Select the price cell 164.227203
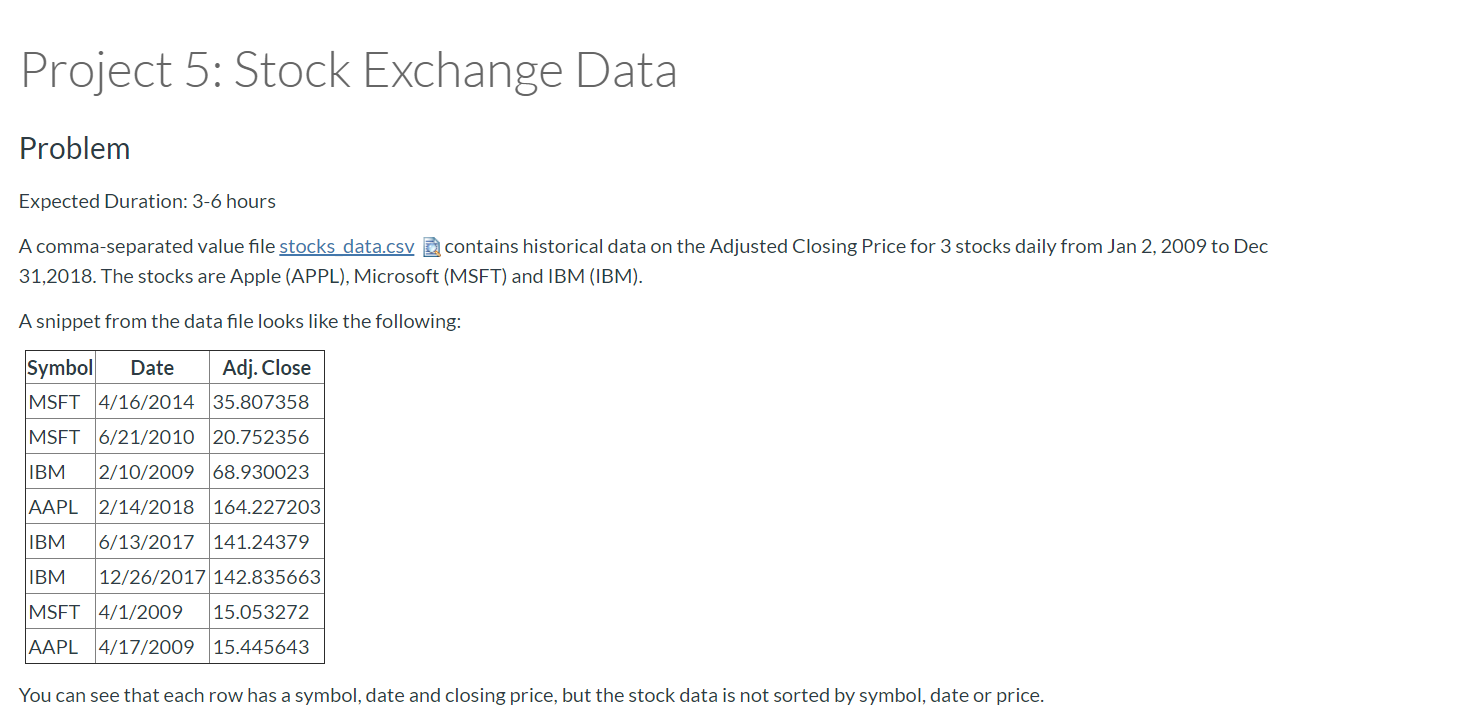1480x720 pixels. coord(267,507)
